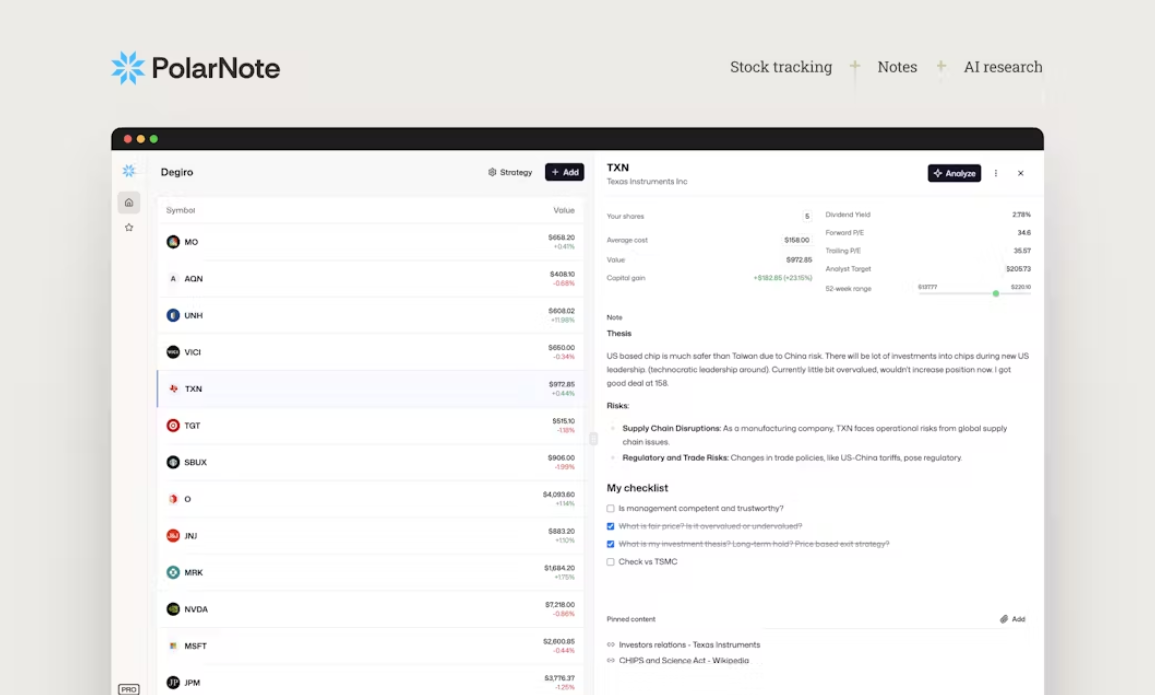The image size is (1155, 695).
Task: Click the JNJ stock logo icon
Action: pos(173,536)
